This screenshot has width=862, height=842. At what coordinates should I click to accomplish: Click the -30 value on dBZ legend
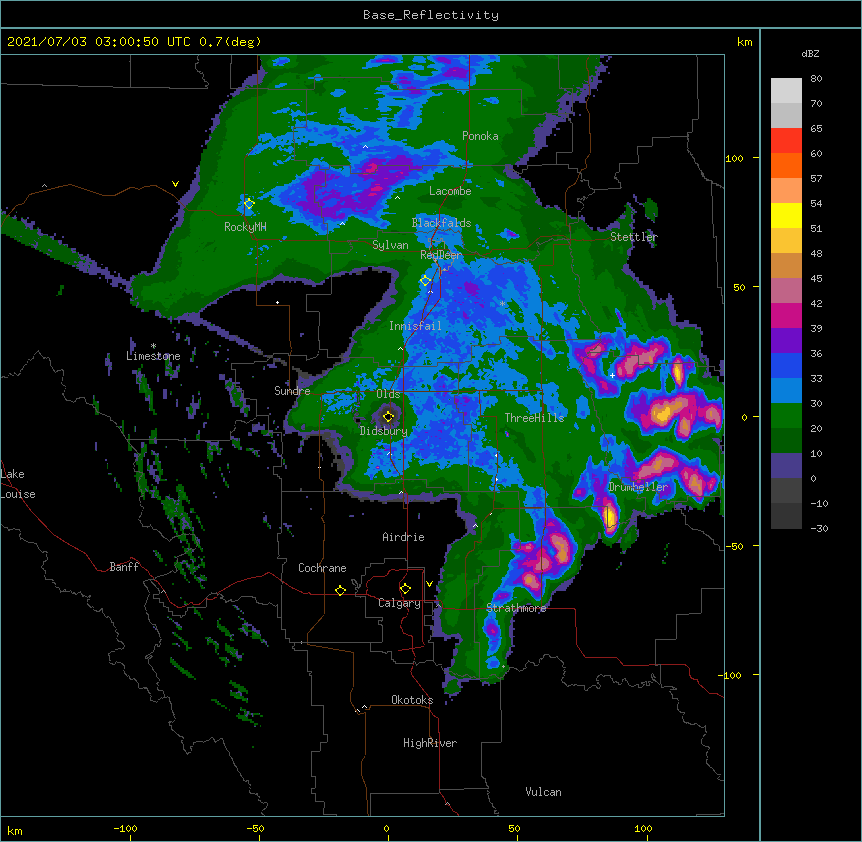[x=819, y=528]
